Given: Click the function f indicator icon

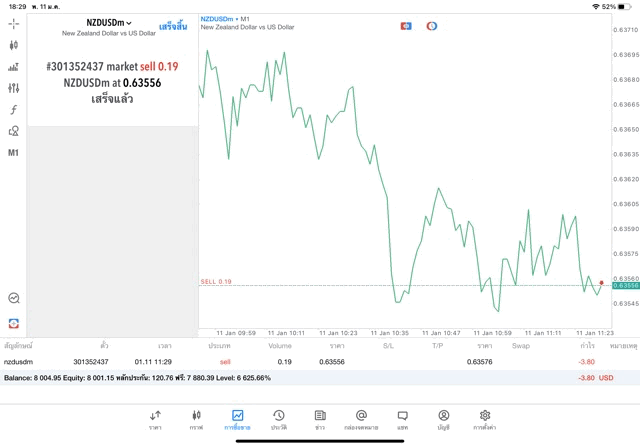Looking at the screenshot, I should 13,109.
